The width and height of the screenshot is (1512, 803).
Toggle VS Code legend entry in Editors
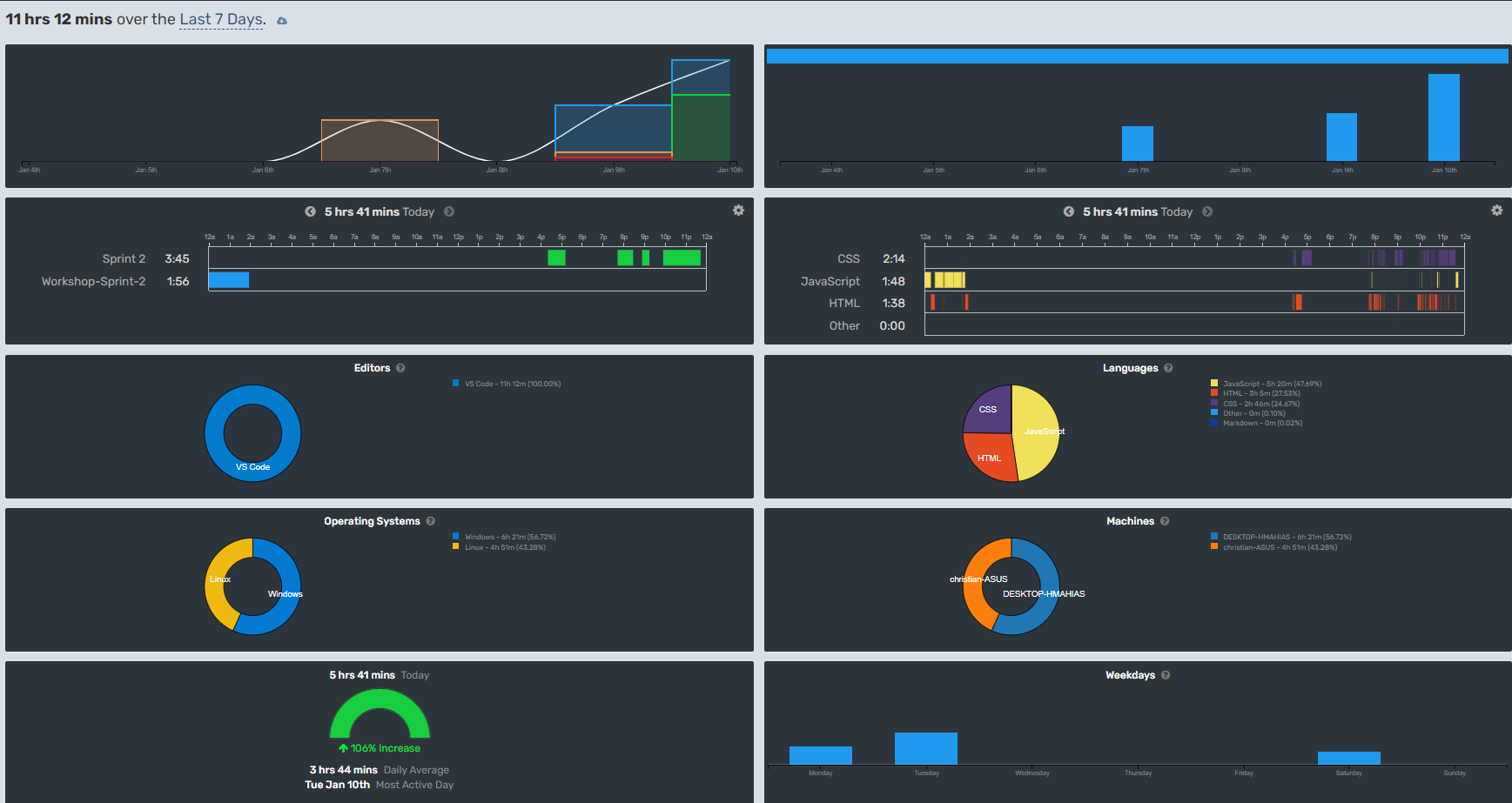point(507,384)
